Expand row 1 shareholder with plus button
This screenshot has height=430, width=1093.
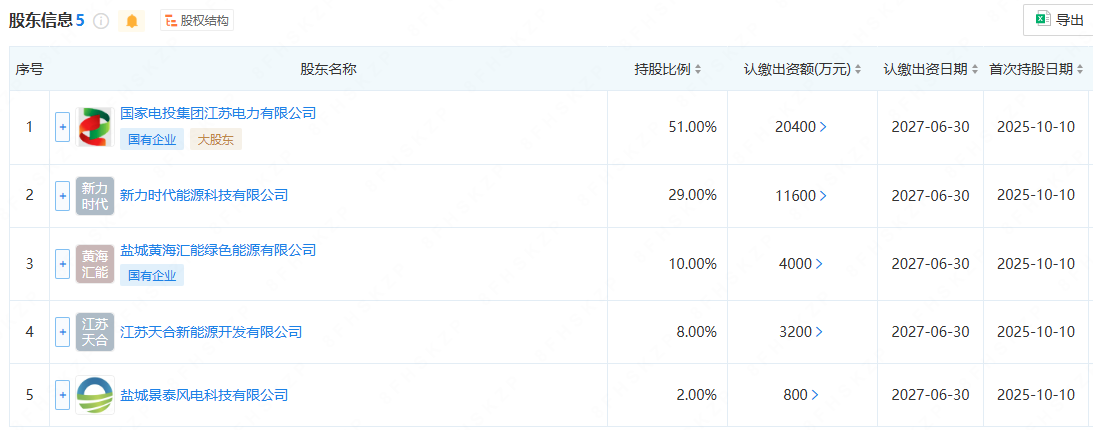click(x=62, y=127)
